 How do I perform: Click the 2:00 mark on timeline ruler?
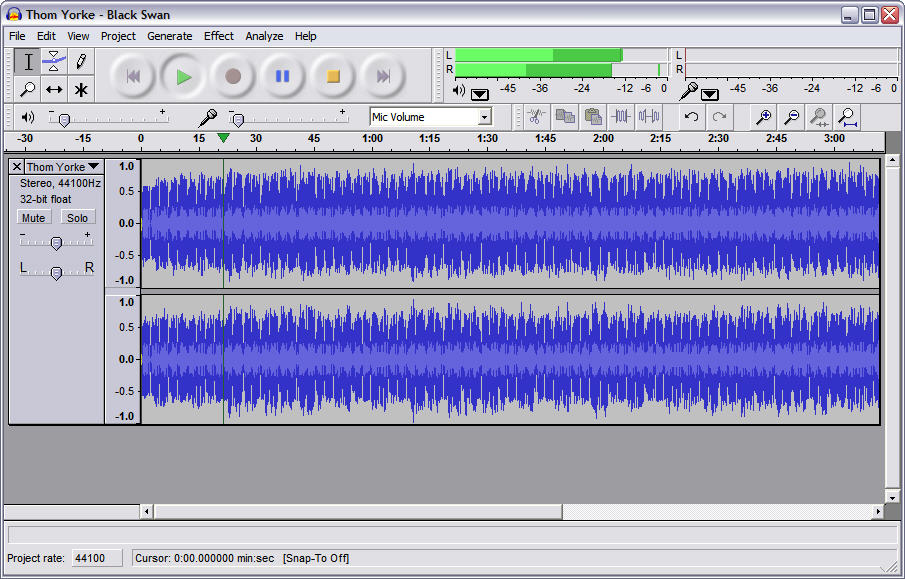click(x=603, y=139)
